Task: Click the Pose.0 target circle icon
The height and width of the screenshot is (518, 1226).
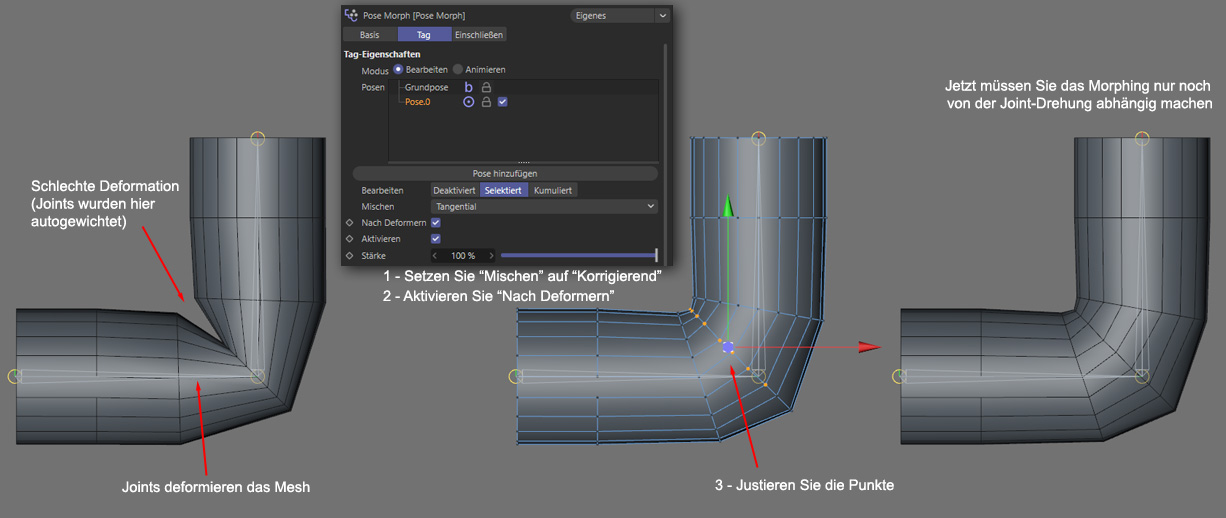Action: pos(468,102)
